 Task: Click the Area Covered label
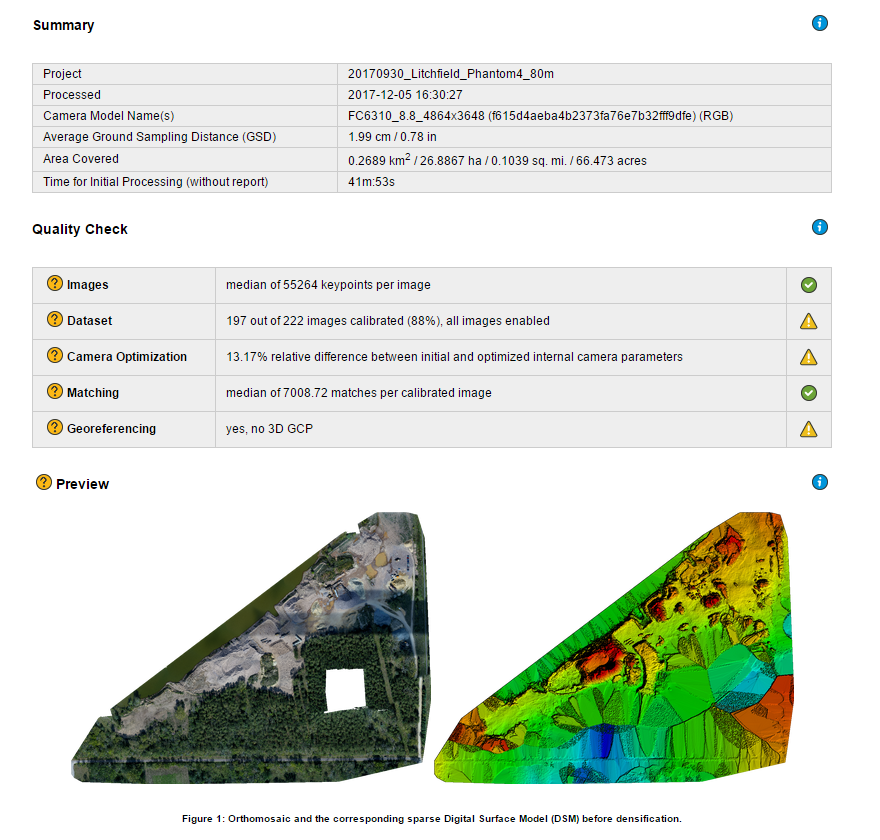(81, 159)
